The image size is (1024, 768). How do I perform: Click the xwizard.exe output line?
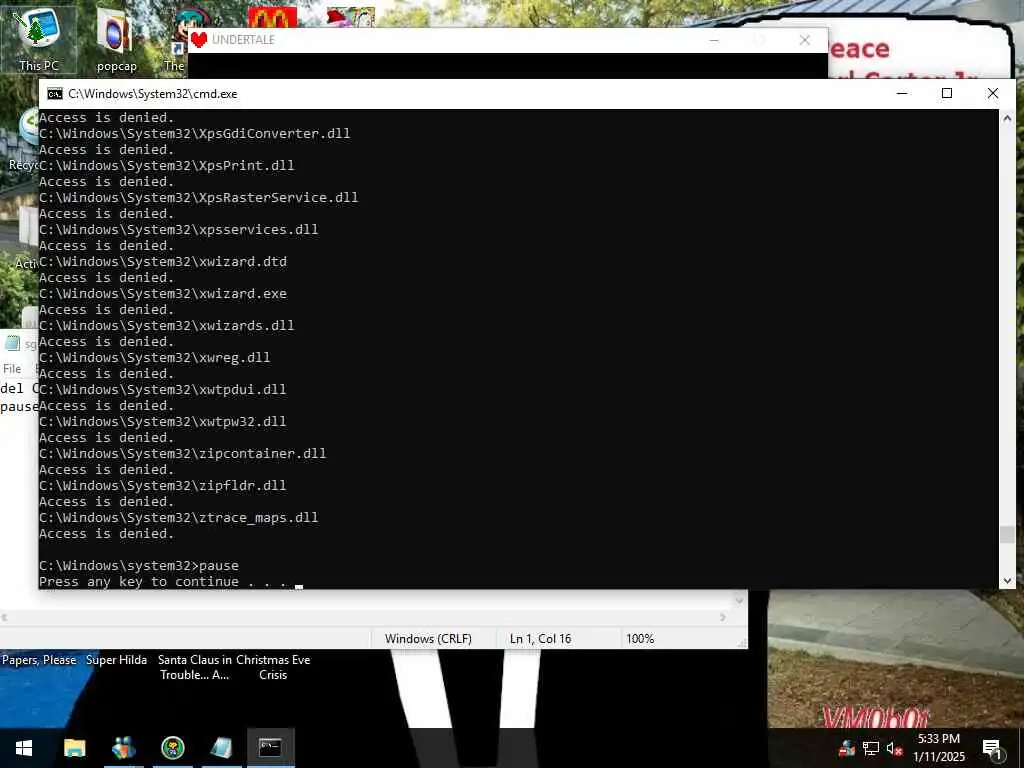coord(163,293)
